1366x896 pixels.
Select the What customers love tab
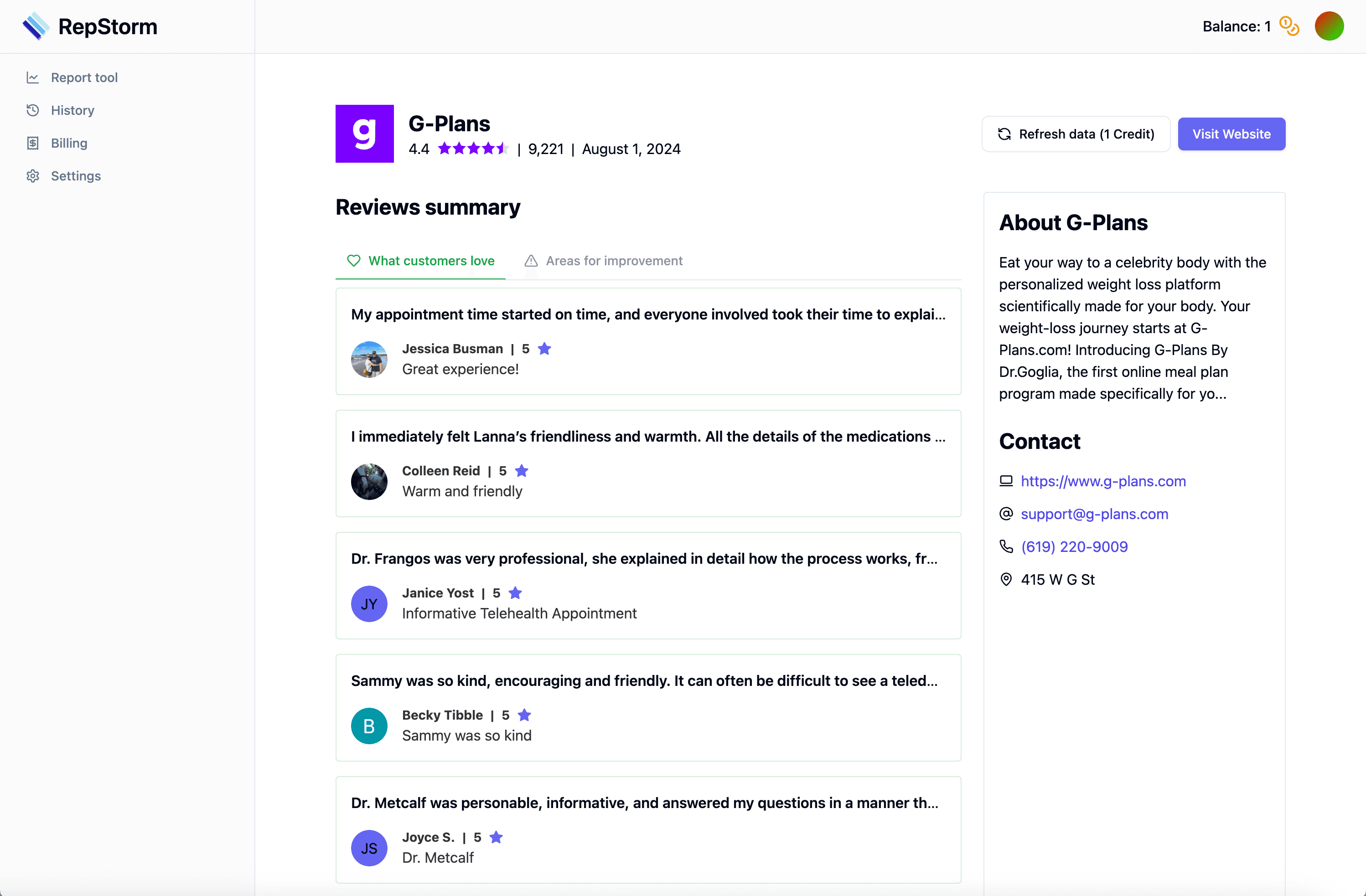click(420, 261)
